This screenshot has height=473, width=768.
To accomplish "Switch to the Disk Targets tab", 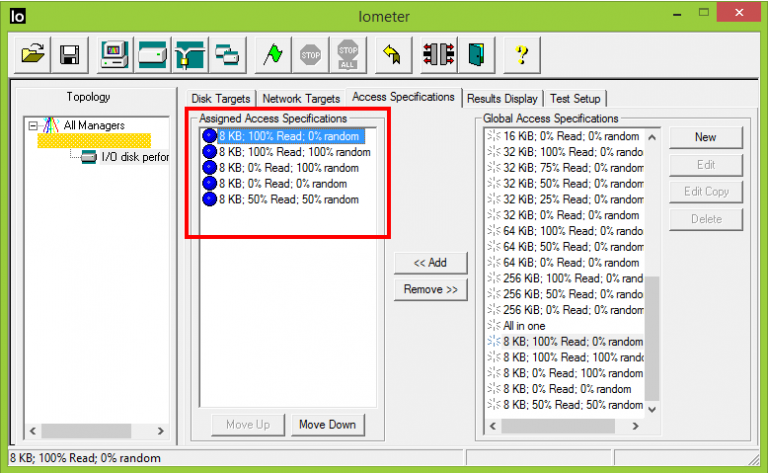I will 220,99.
